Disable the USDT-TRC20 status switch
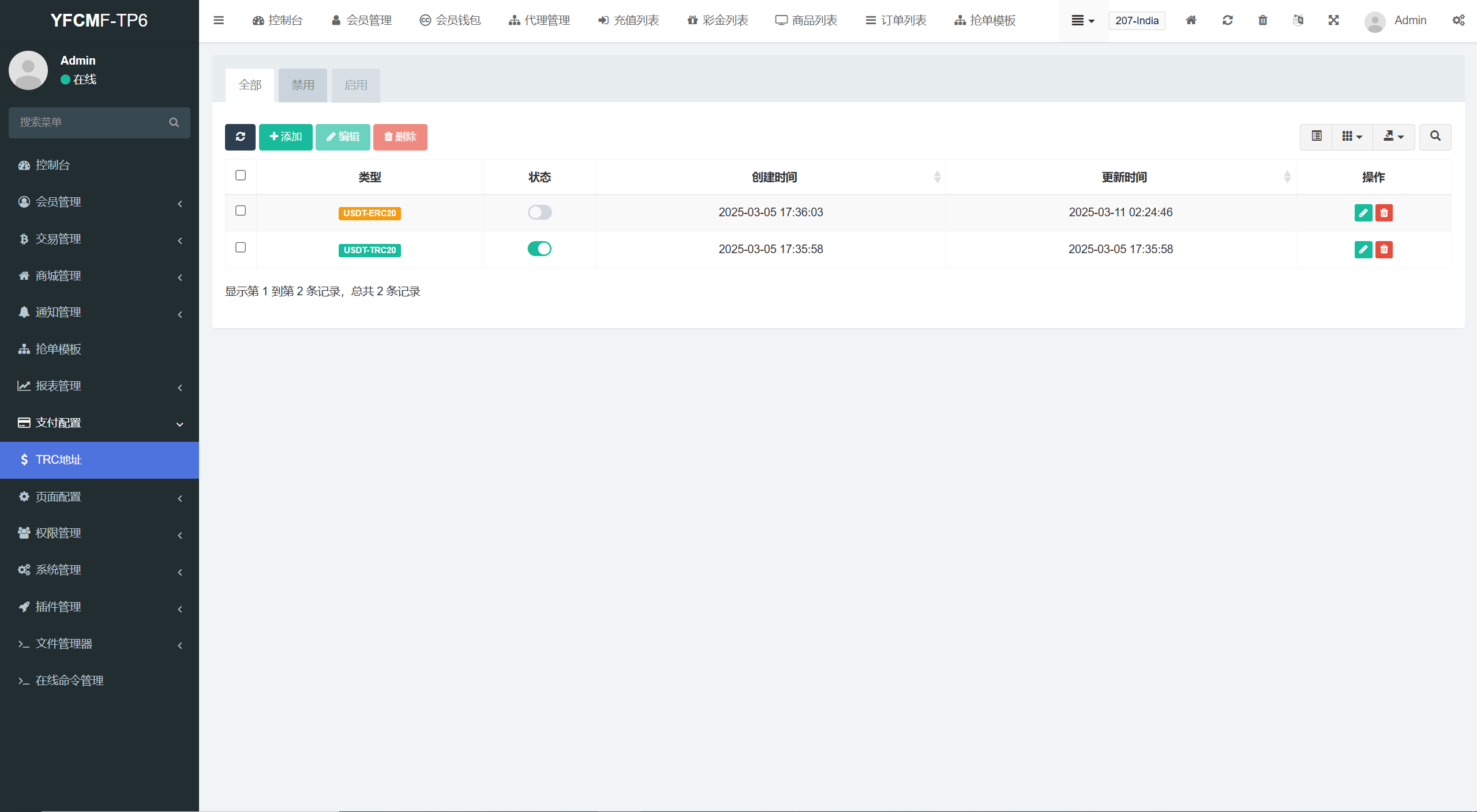The height and width of the screenshot is (812, 1477). (x=539, y=249)
